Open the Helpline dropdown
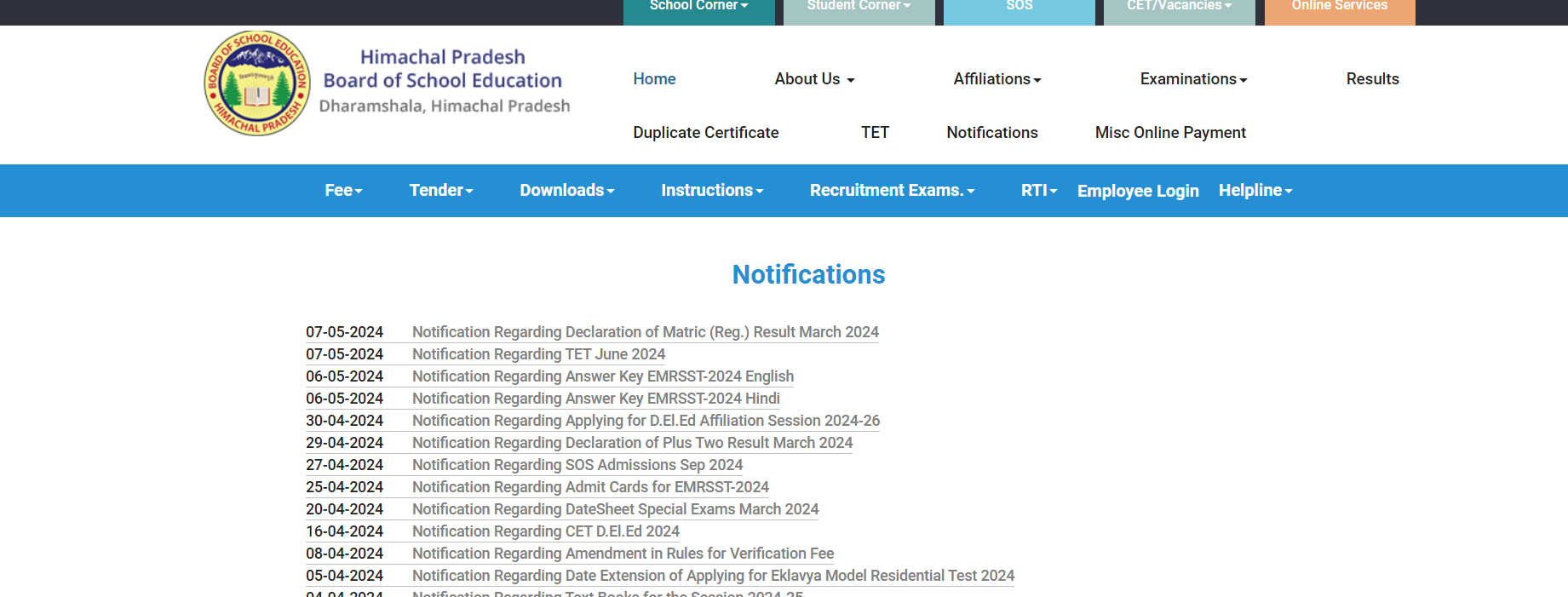 point(1255,191)
